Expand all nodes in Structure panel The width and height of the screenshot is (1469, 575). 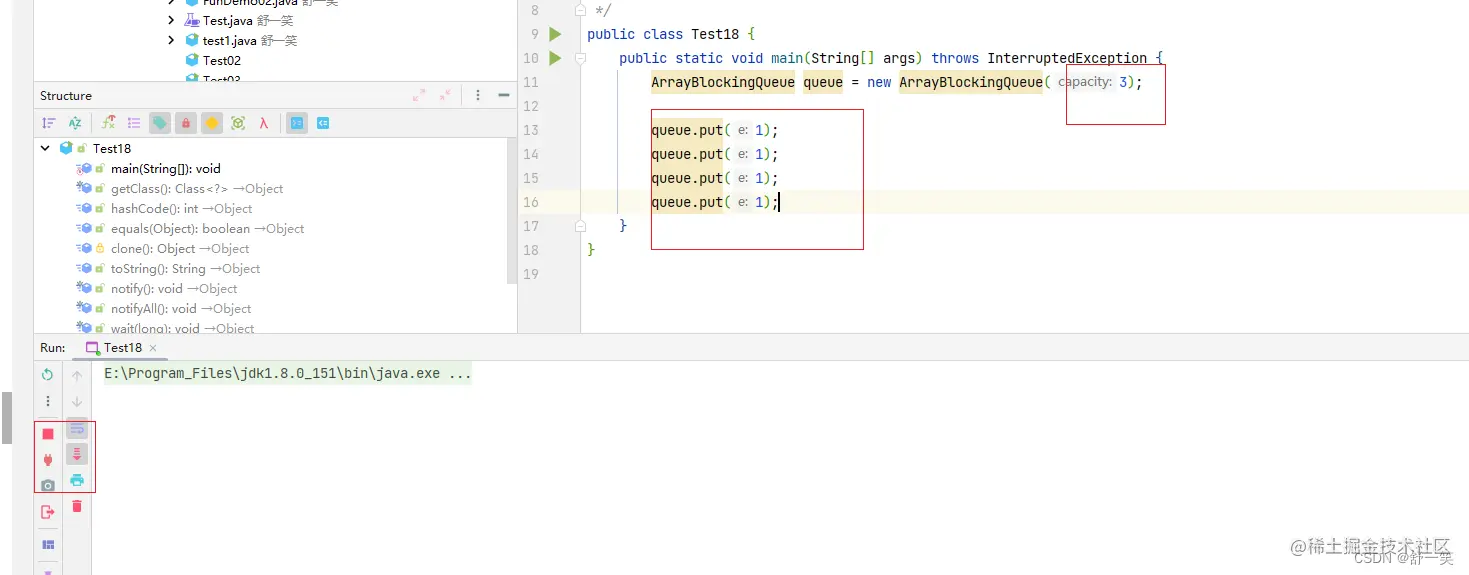pyautogui.click(x=419, y=95)
